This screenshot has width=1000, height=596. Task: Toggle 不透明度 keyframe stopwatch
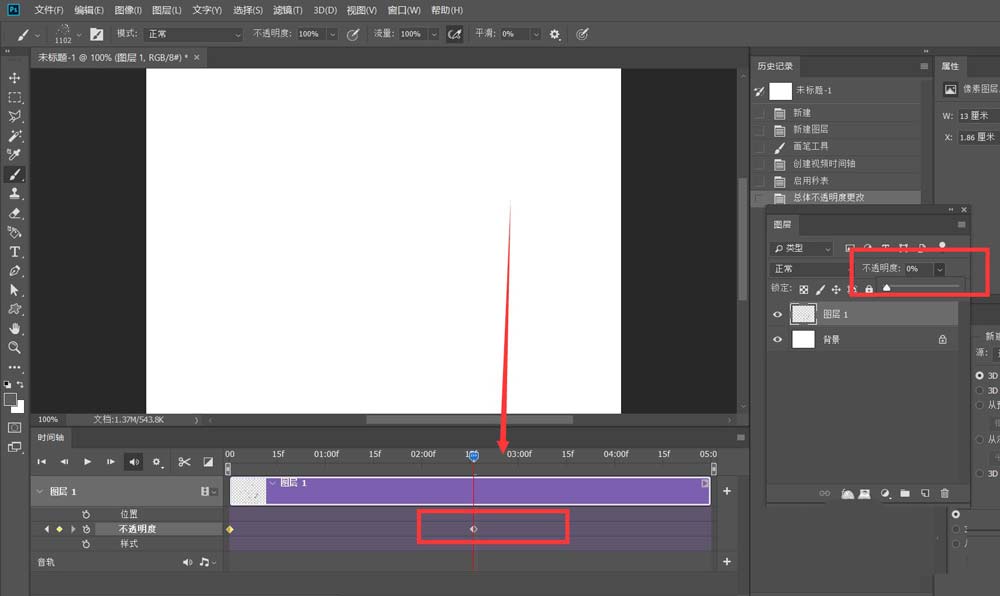[x=86, y=529]
